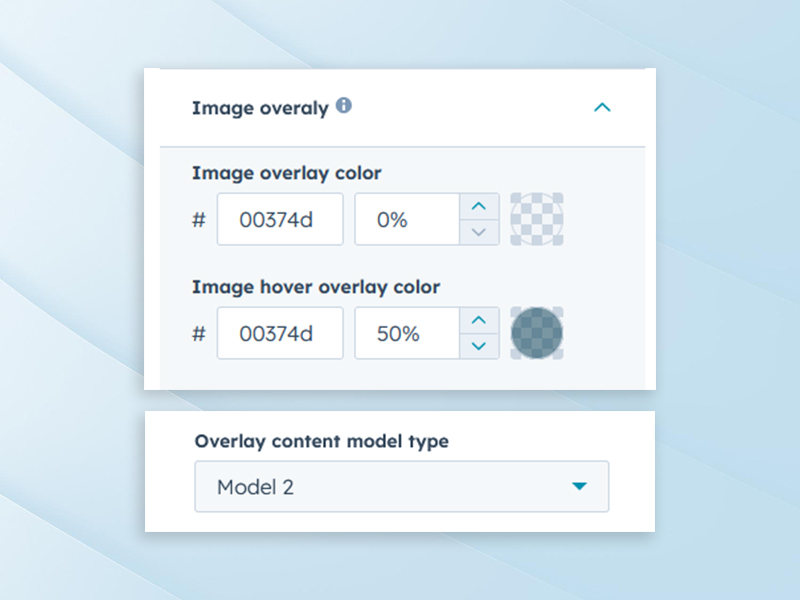This screenshot has width=800, height=600.
Task: Click the 0% opacity input field
Action: coord(406,220)
